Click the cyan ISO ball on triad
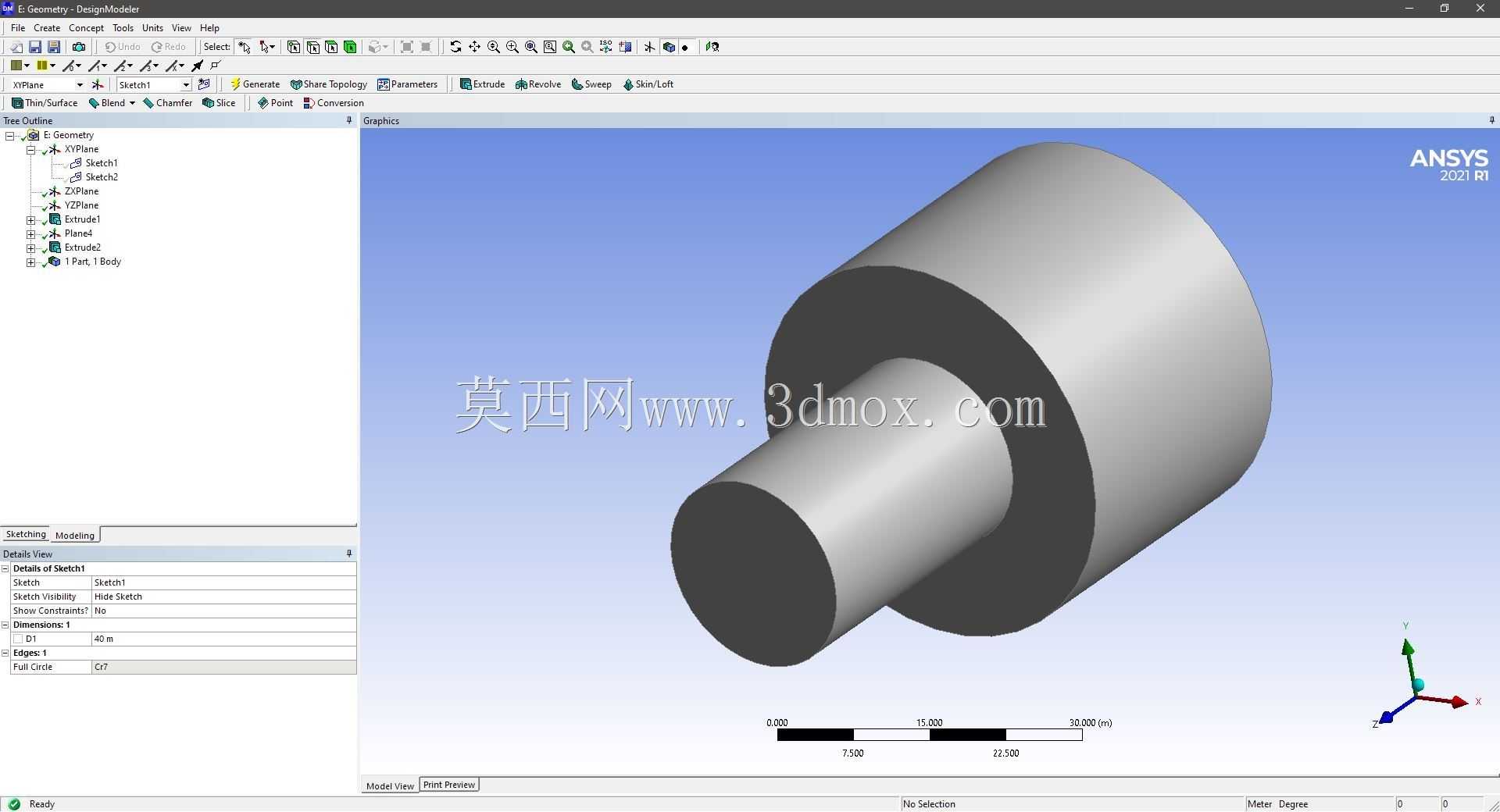1500x812 pixels. click(x=1418, y=686)
